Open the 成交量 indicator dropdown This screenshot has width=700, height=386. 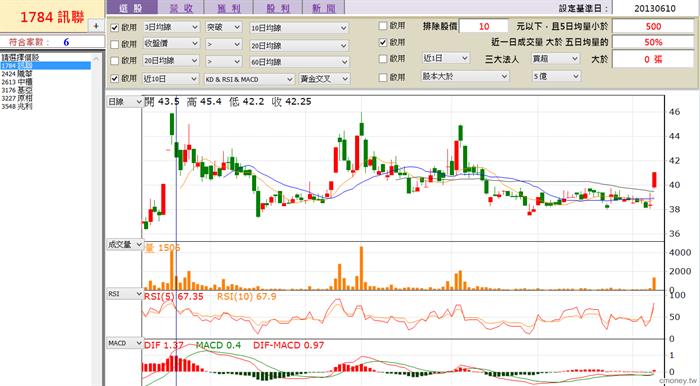tap(125, 245)
